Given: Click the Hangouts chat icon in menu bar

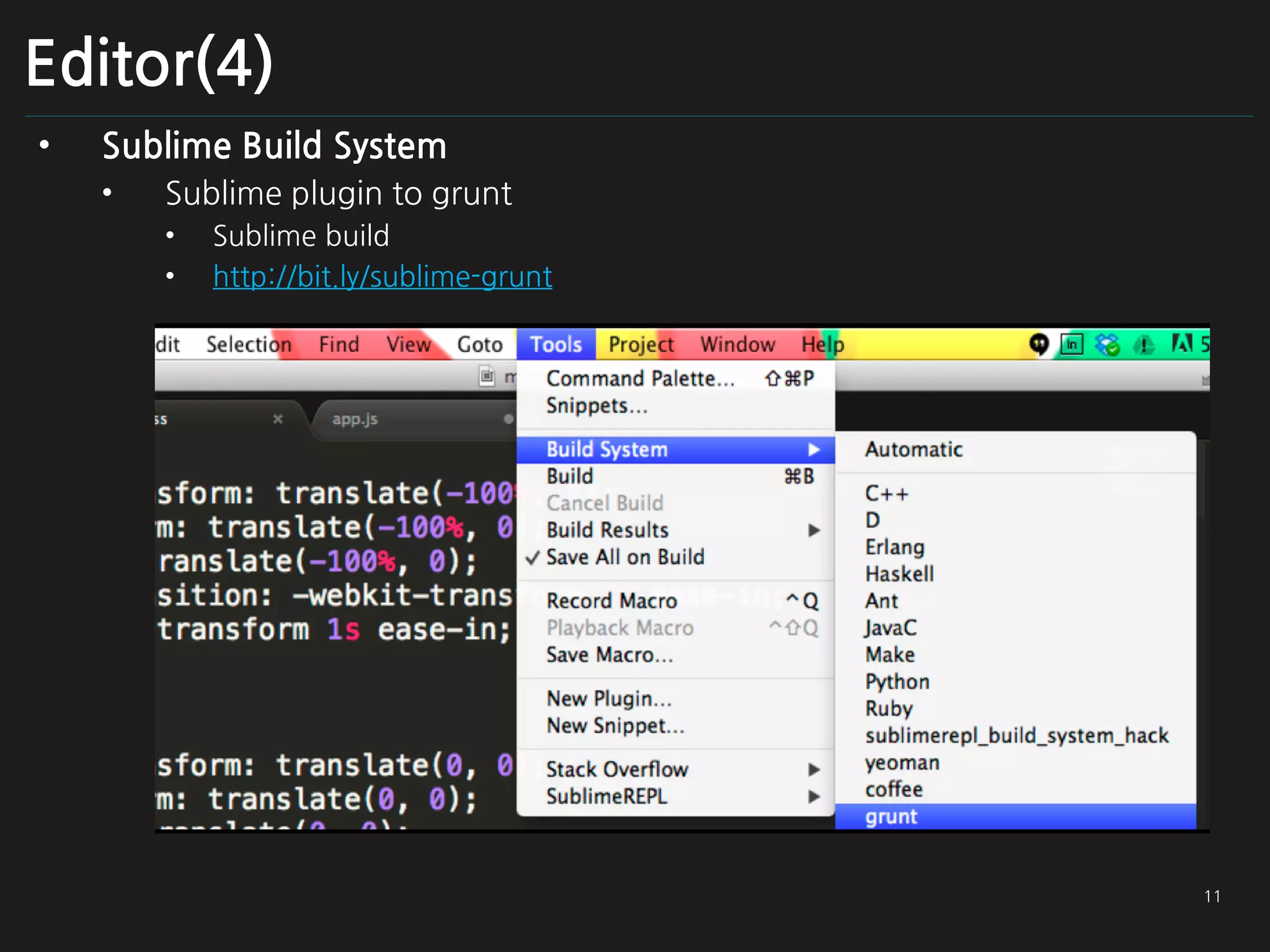Looking at the screenshot, I should [1039, 344].
